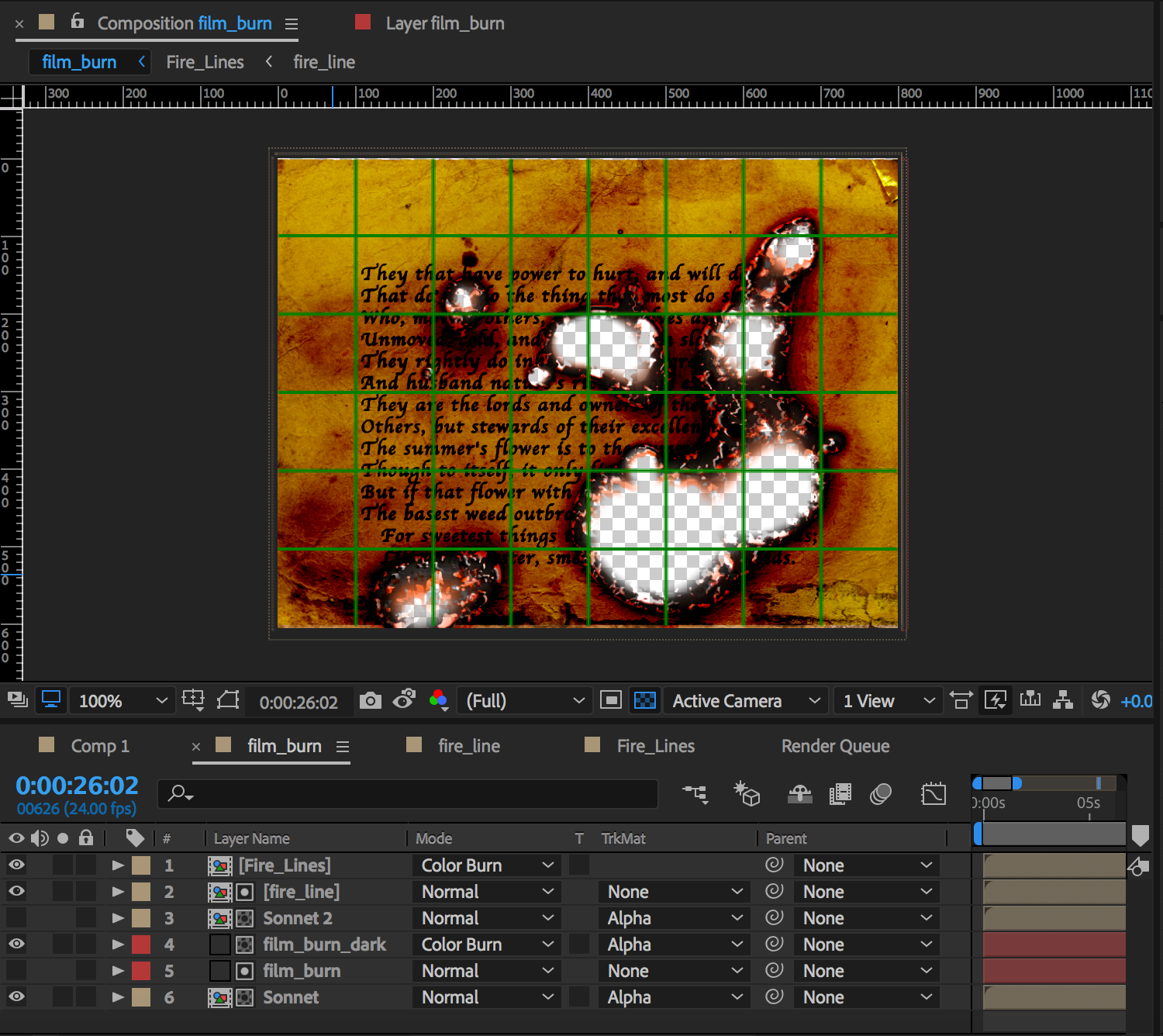Toggle Primary Viewer monitor icon
Image resolution: width=1163 pixels, height=1036 pixels.
click(x=51, y=700)
